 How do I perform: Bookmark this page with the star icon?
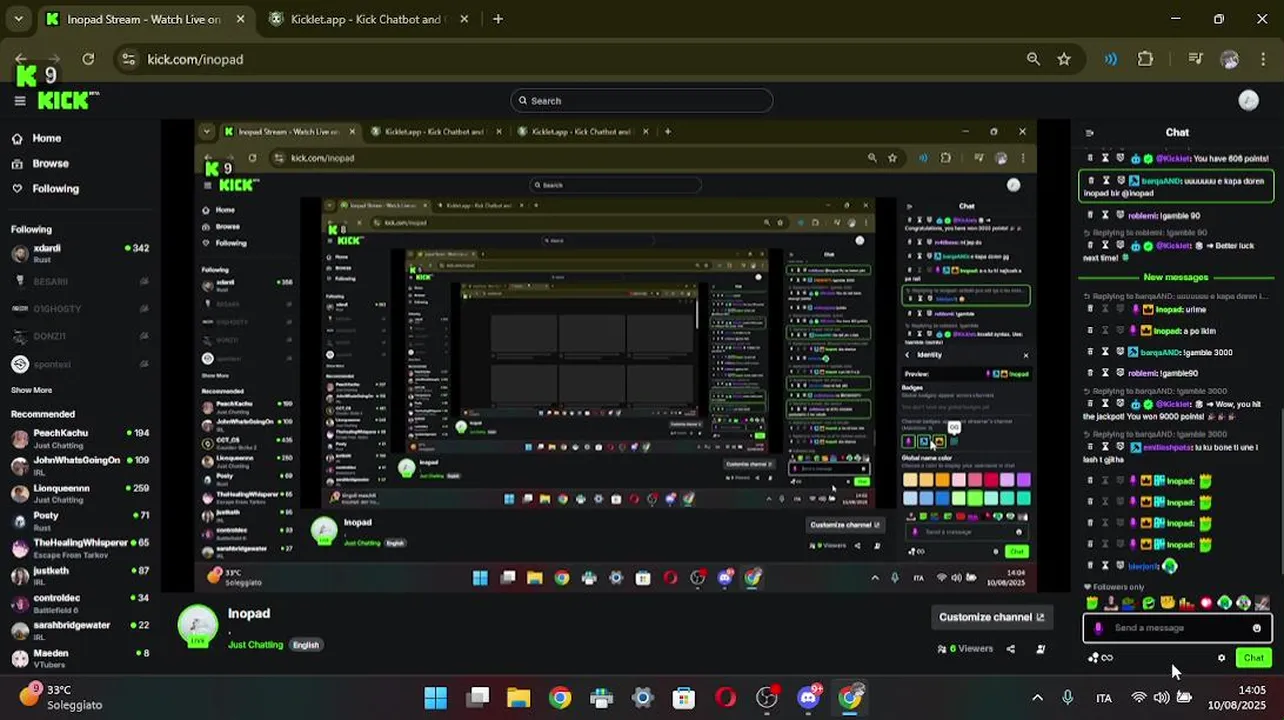tap(1064, 59)
